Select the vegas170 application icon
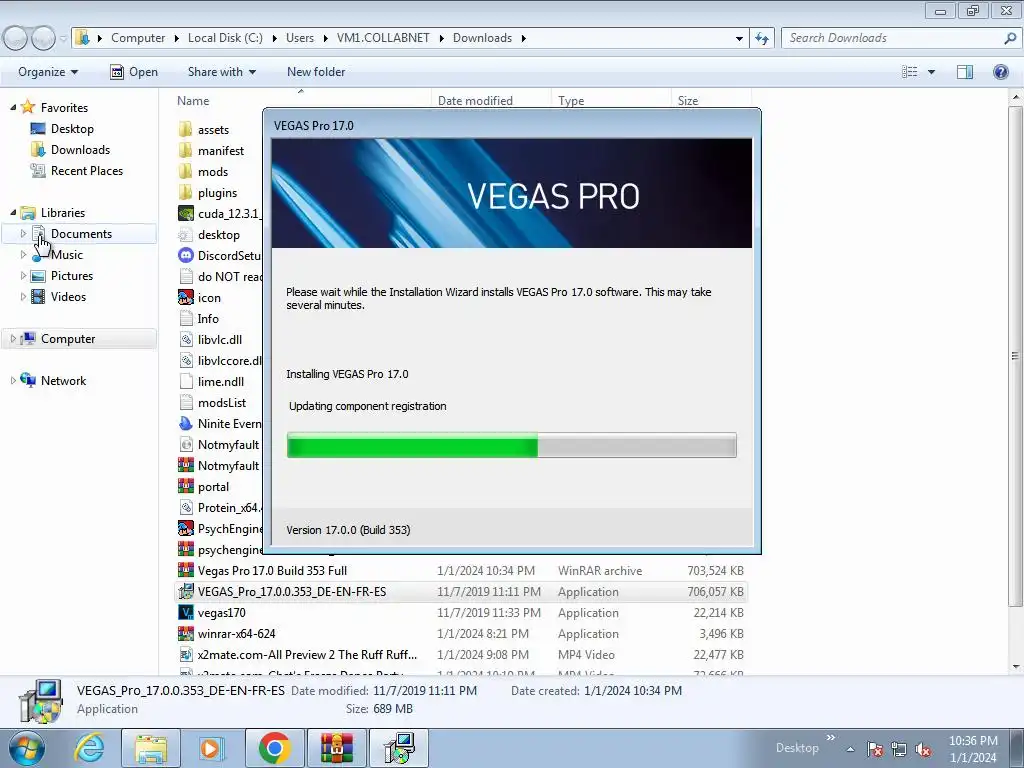 (x=186, y=613)
